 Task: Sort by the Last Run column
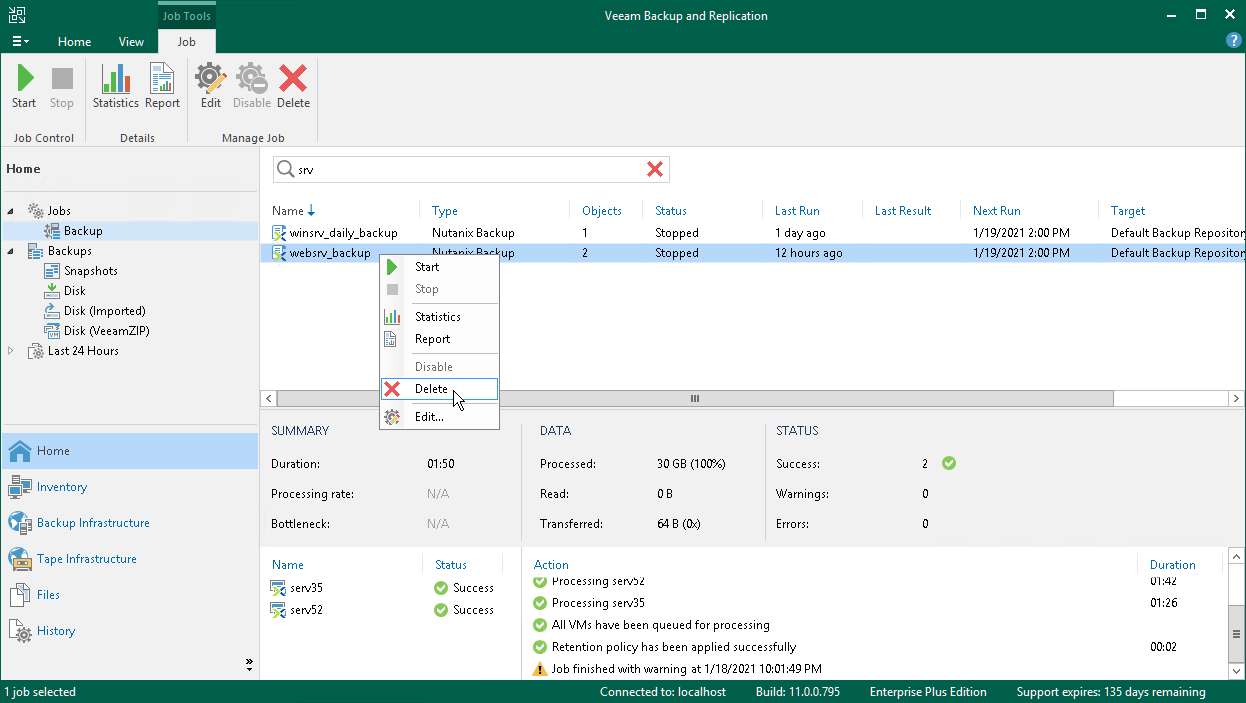pyautogui.click(x=797, y=211)
